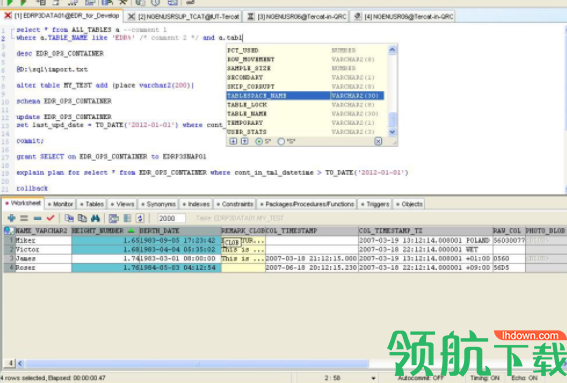The height and width of the screenshot is (383, 567).
Task: Select PCT_USED in autocomplete list
Action: (305, 50)
